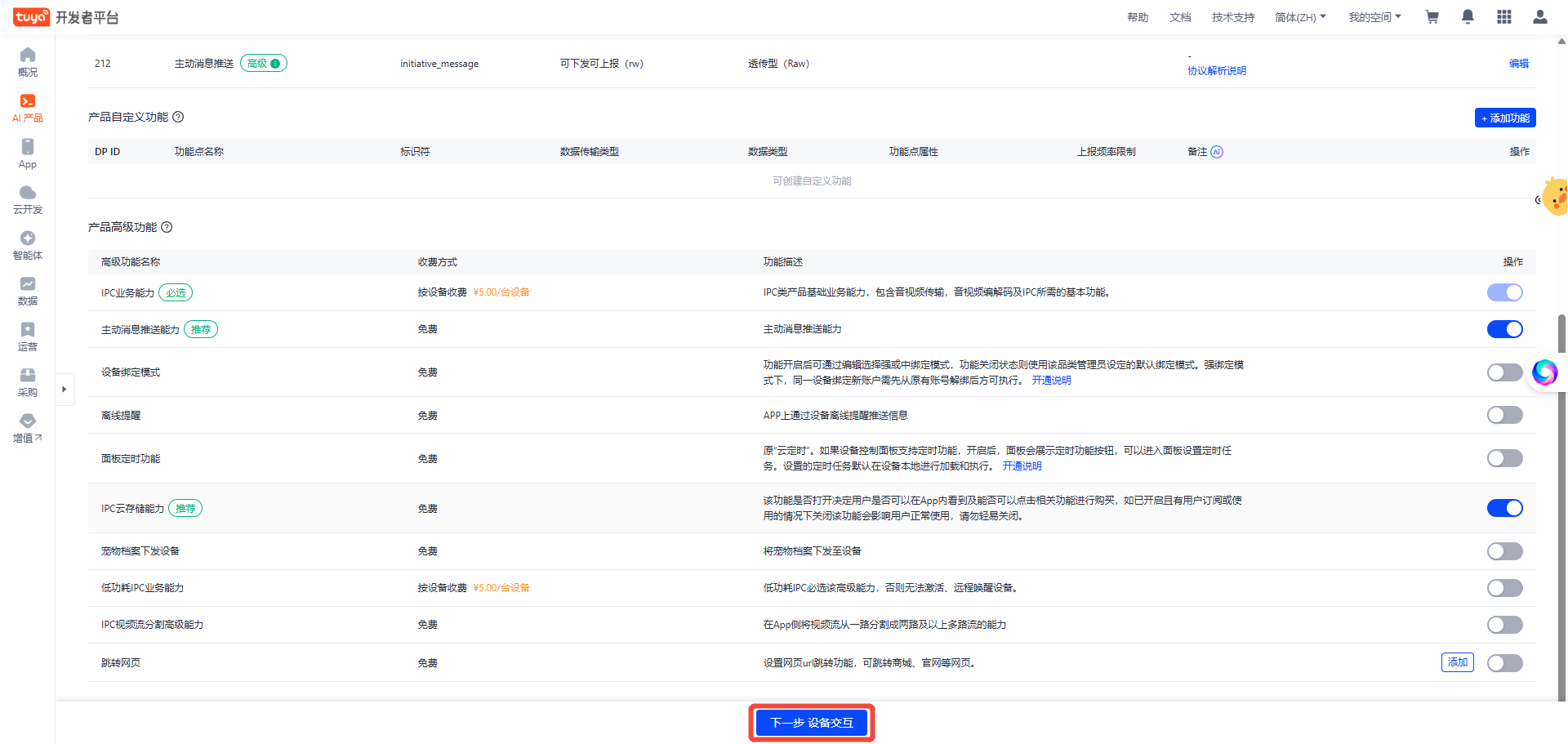Open the 简体(ZH) language dropdown
Screen dimensions: 1568x744
coord(1300,17)
